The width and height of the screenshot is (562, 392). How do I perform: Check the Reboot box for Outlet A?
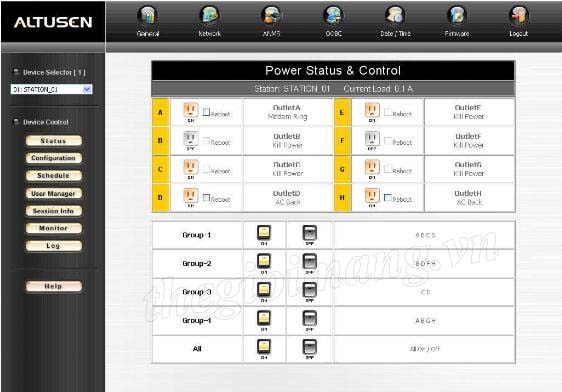[x=206, y=112]
